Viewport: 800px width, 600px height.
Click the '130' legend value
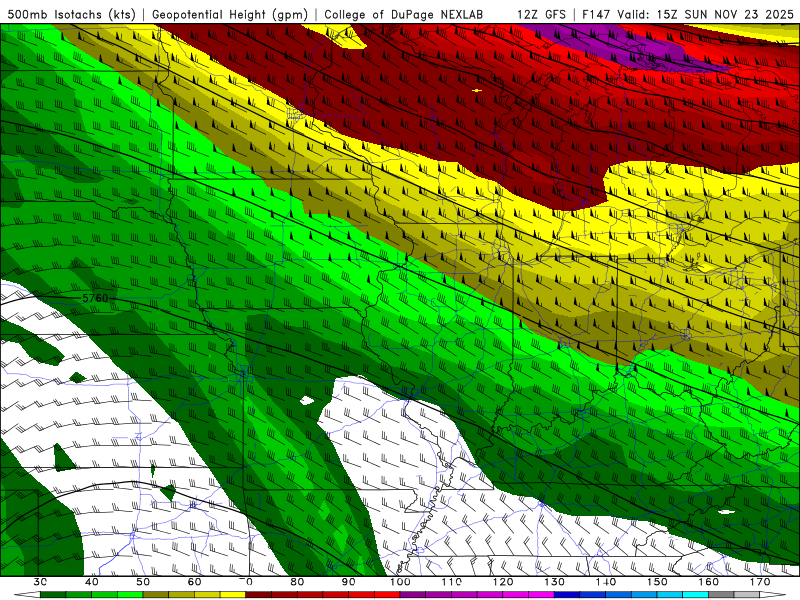555,582
